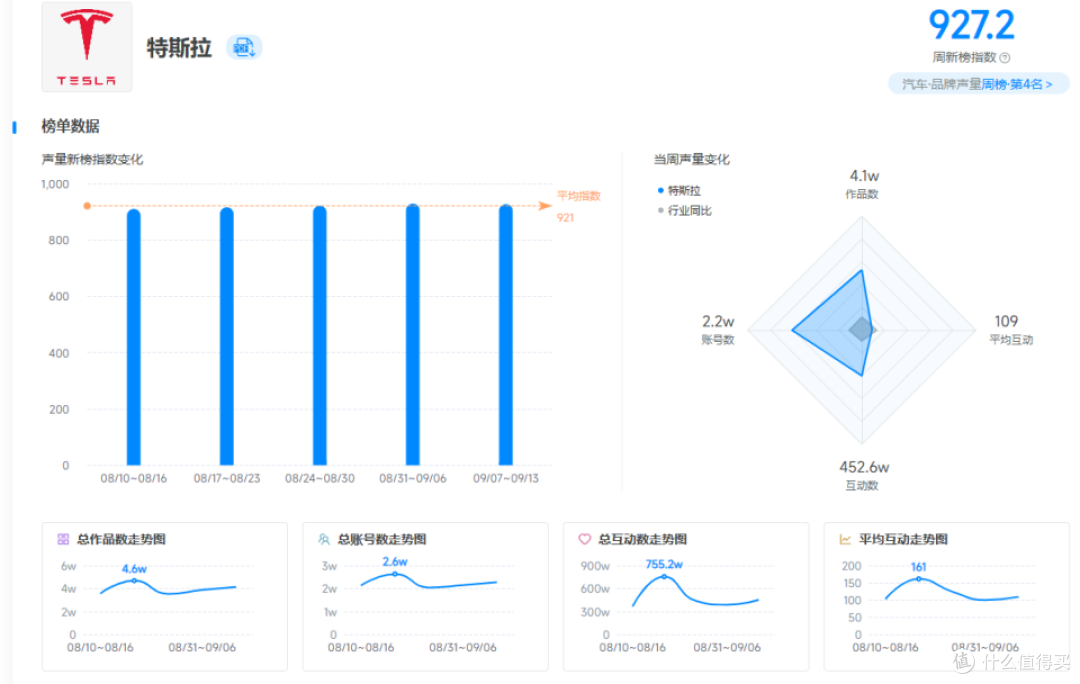Click the 平均互动走势图 card title

pos(903,539)
